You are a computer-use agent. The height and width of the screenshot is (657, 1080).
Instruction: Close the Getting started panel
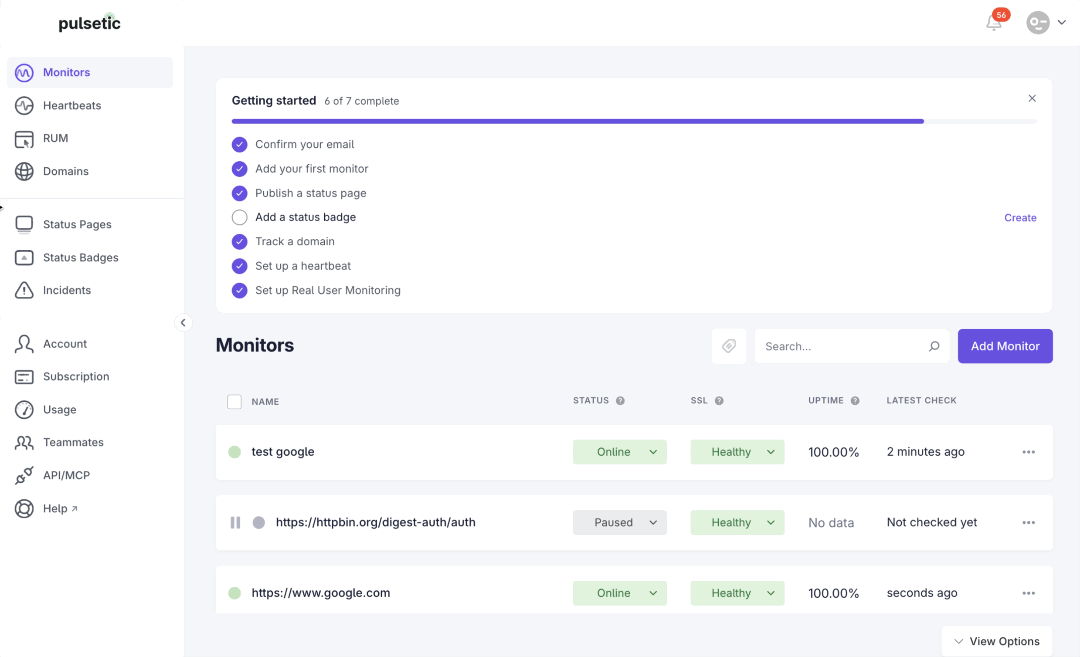pyautogui.click(x=1032, y=98)
